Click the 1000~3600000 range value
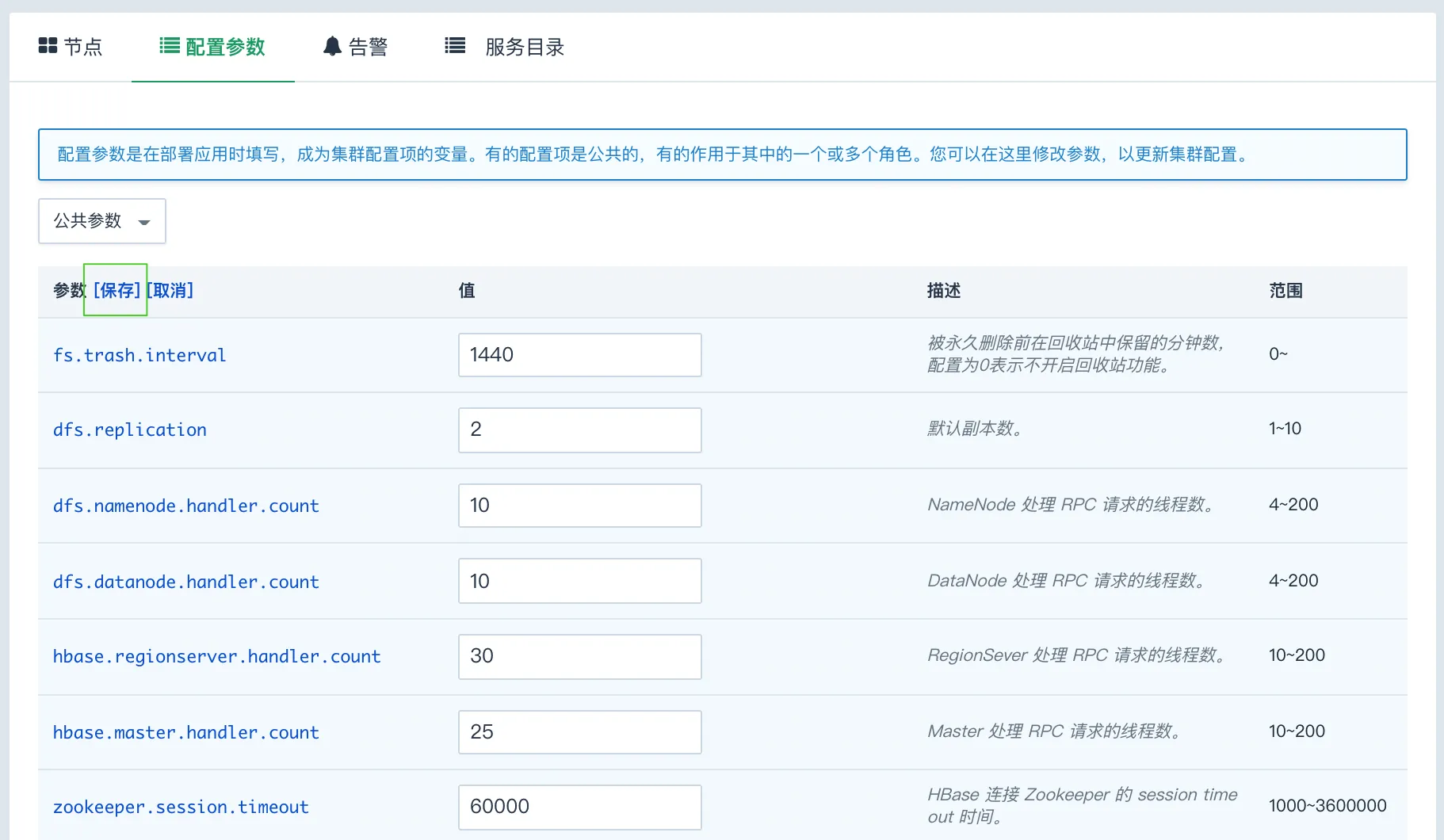 1327,806
